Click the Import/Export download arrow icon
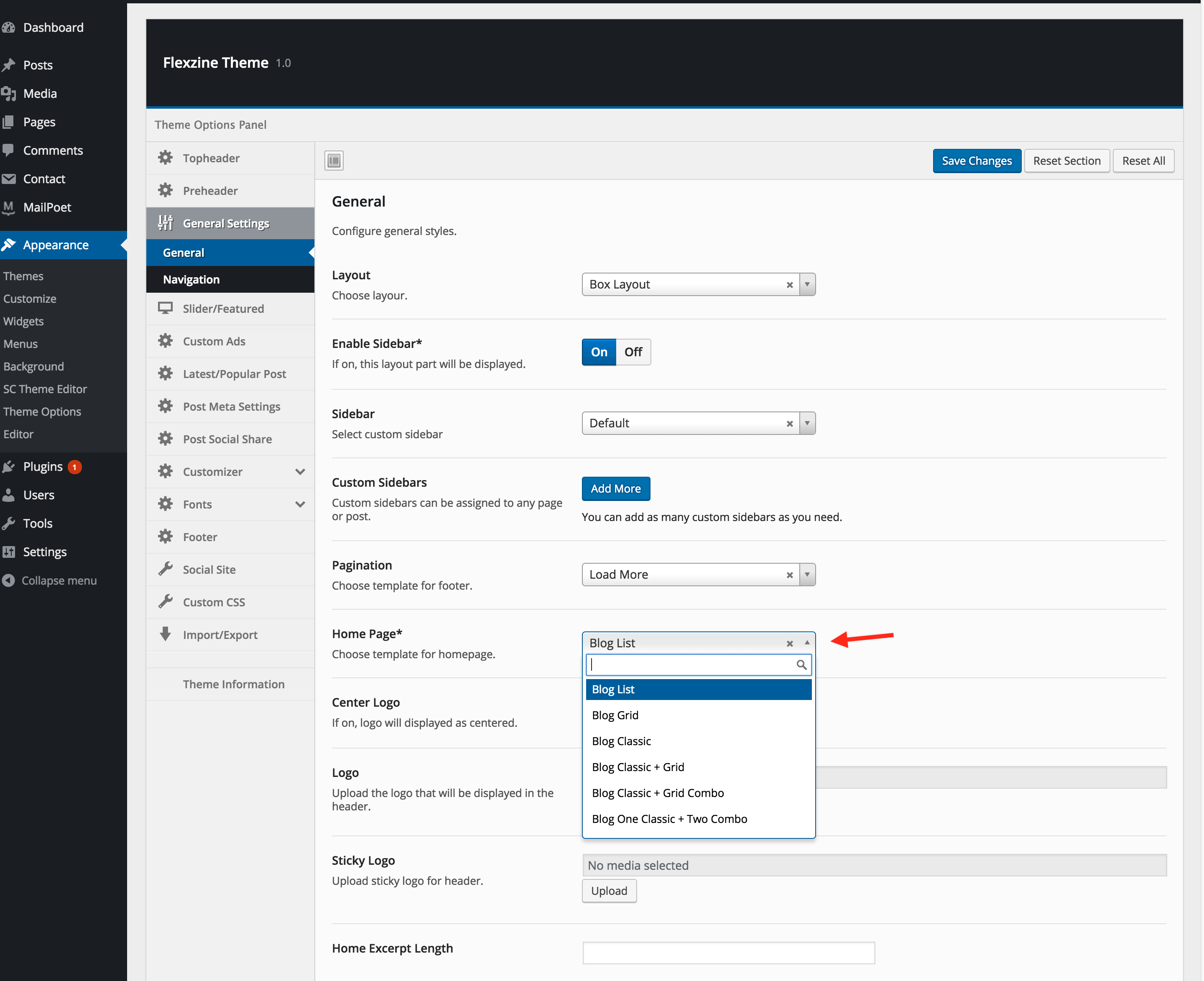The width and height of the screenshot is (1204, 981). click(x=165, y=634)
